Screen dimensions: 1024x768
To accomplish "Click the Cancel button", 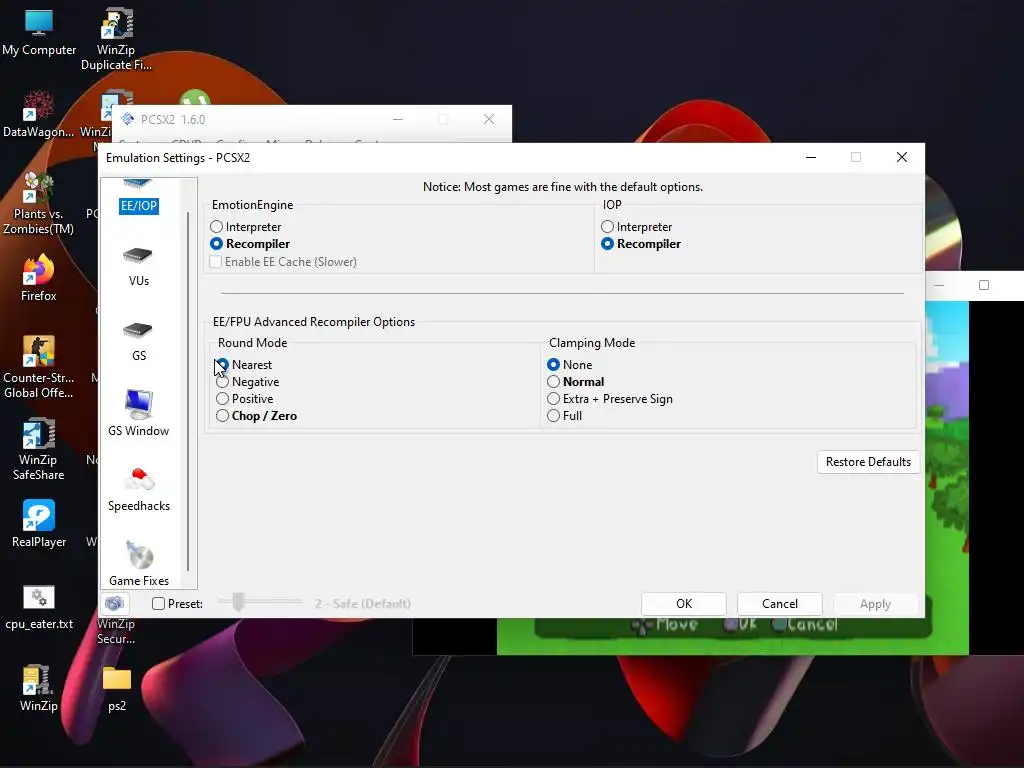I will pos(780,603).
